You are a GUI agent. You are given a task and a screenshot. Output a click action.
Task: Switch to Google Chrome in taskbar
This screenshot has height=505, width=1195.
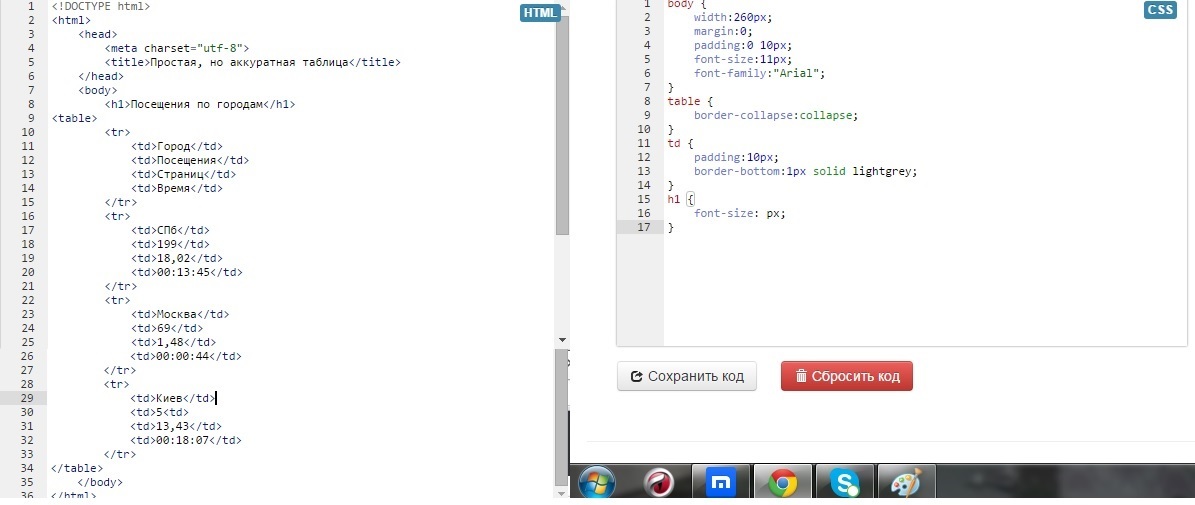(x=783, y=484)
